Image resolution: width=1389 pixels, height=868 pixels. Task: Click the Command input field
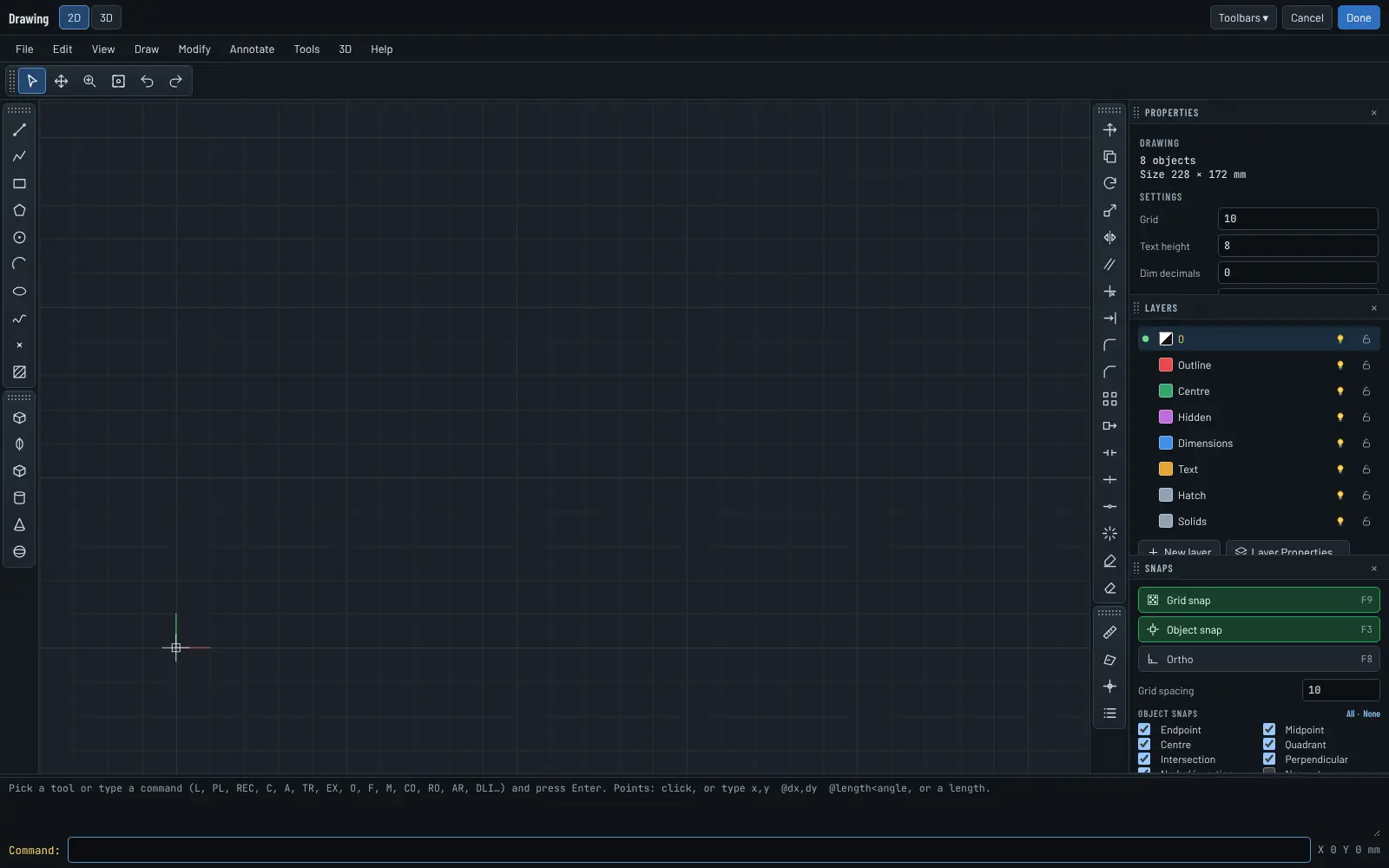(x=688, y=850)
